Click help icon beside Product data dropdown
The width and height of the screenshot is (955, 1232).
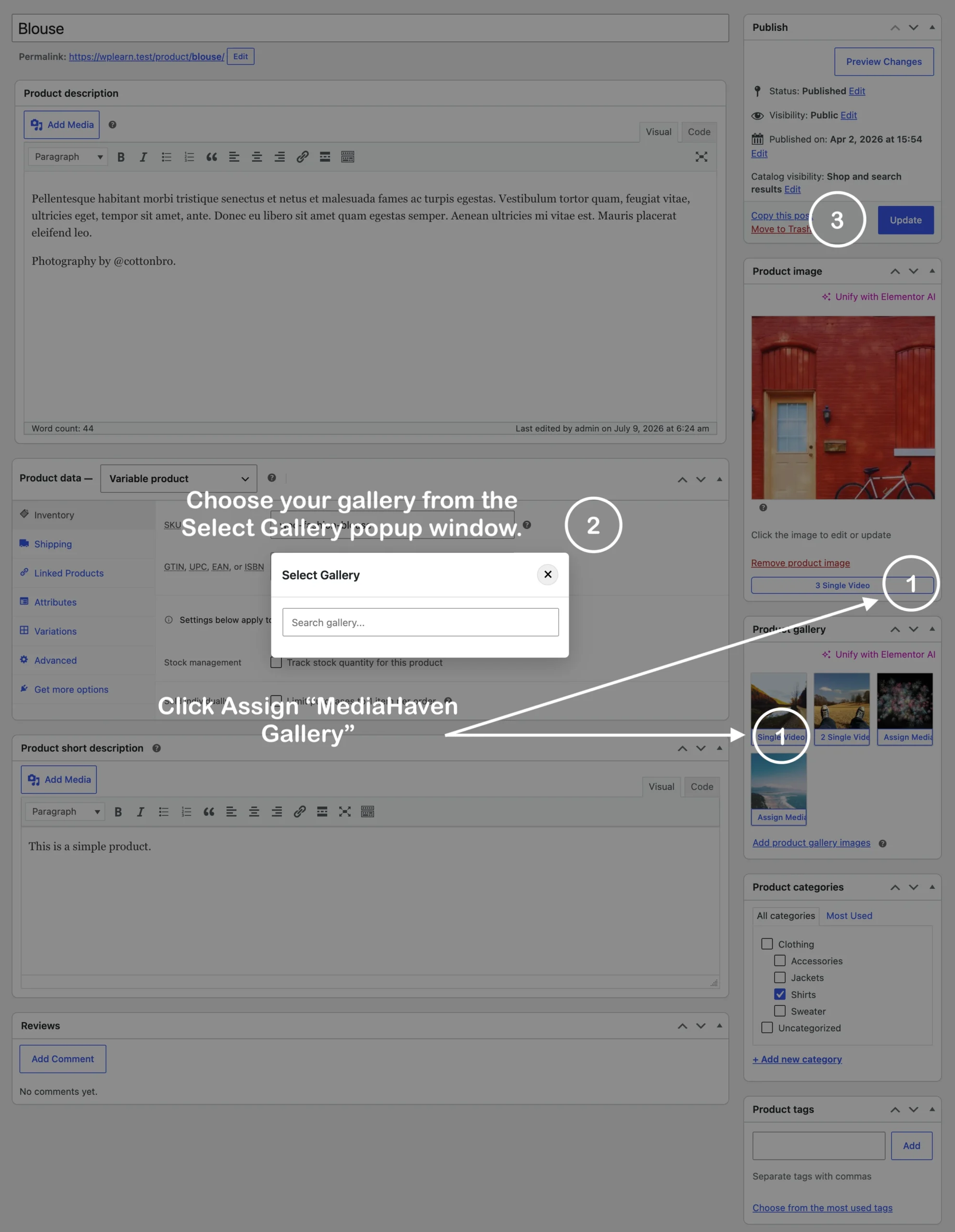272,478
